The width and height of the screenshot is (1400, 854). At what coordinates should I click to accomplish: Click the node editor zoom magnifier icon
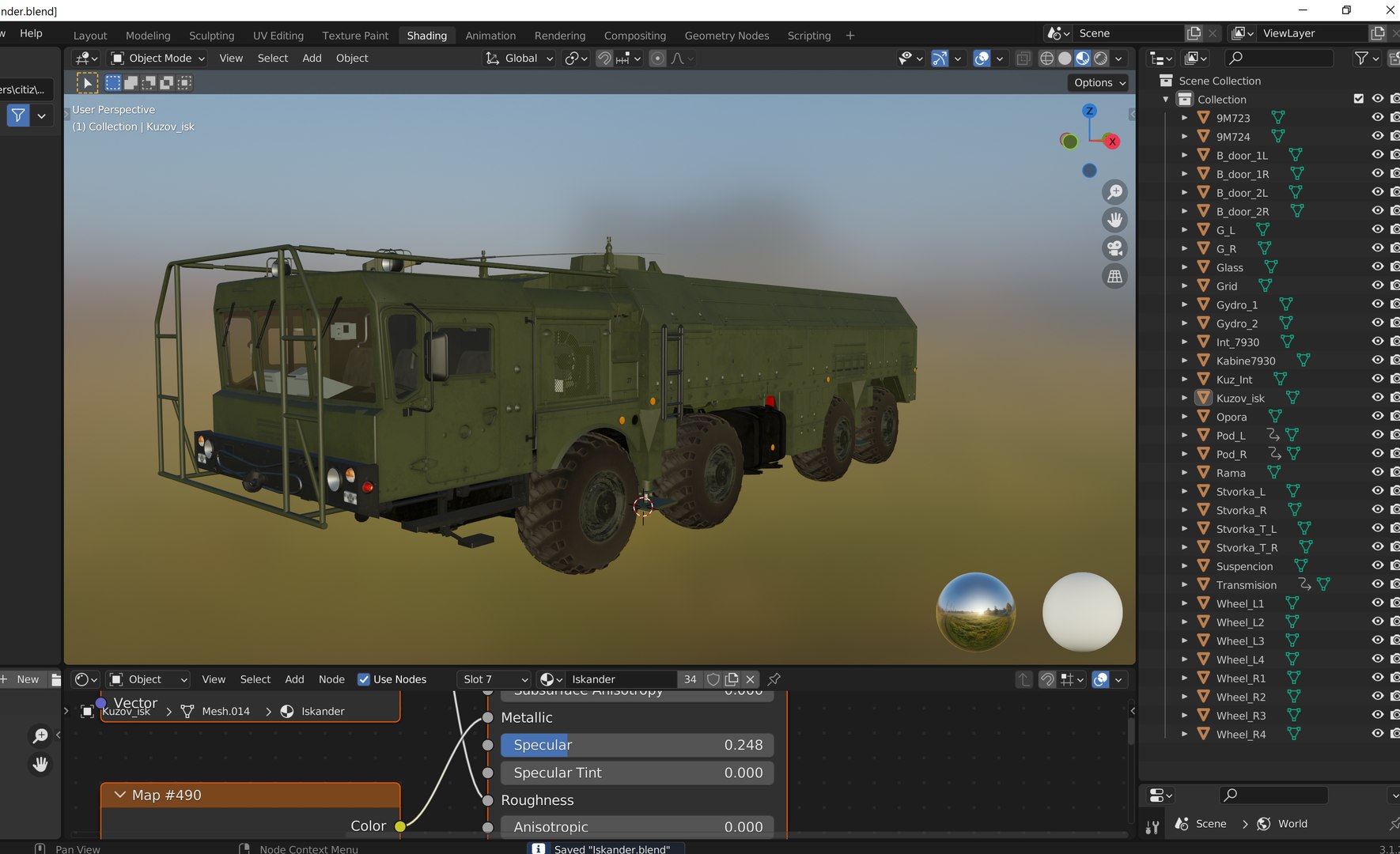tap(40, 736)
